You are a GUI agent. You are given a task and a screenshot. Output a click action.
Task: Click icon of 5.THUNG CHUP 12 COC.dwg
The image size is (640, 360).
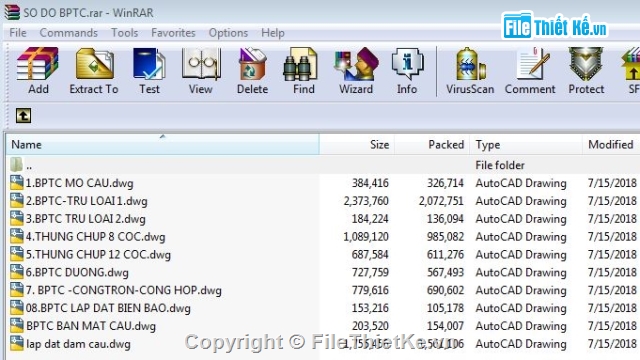point(17,254)
